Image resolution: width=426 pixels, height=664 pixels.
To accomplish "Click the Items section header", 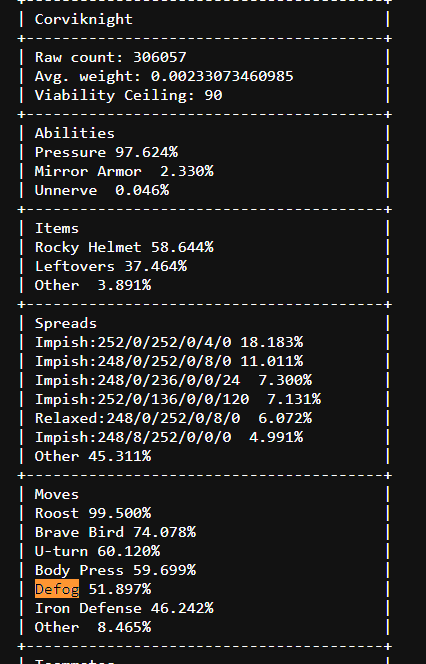I will point(57,228).
